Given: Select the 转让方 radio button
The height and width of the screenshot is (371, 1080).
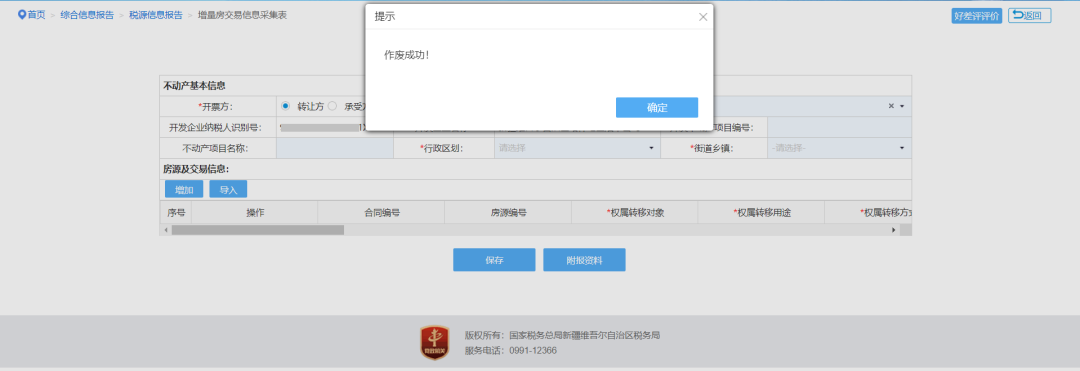Looking at the screenshot, I should click(x=286, y=106).
